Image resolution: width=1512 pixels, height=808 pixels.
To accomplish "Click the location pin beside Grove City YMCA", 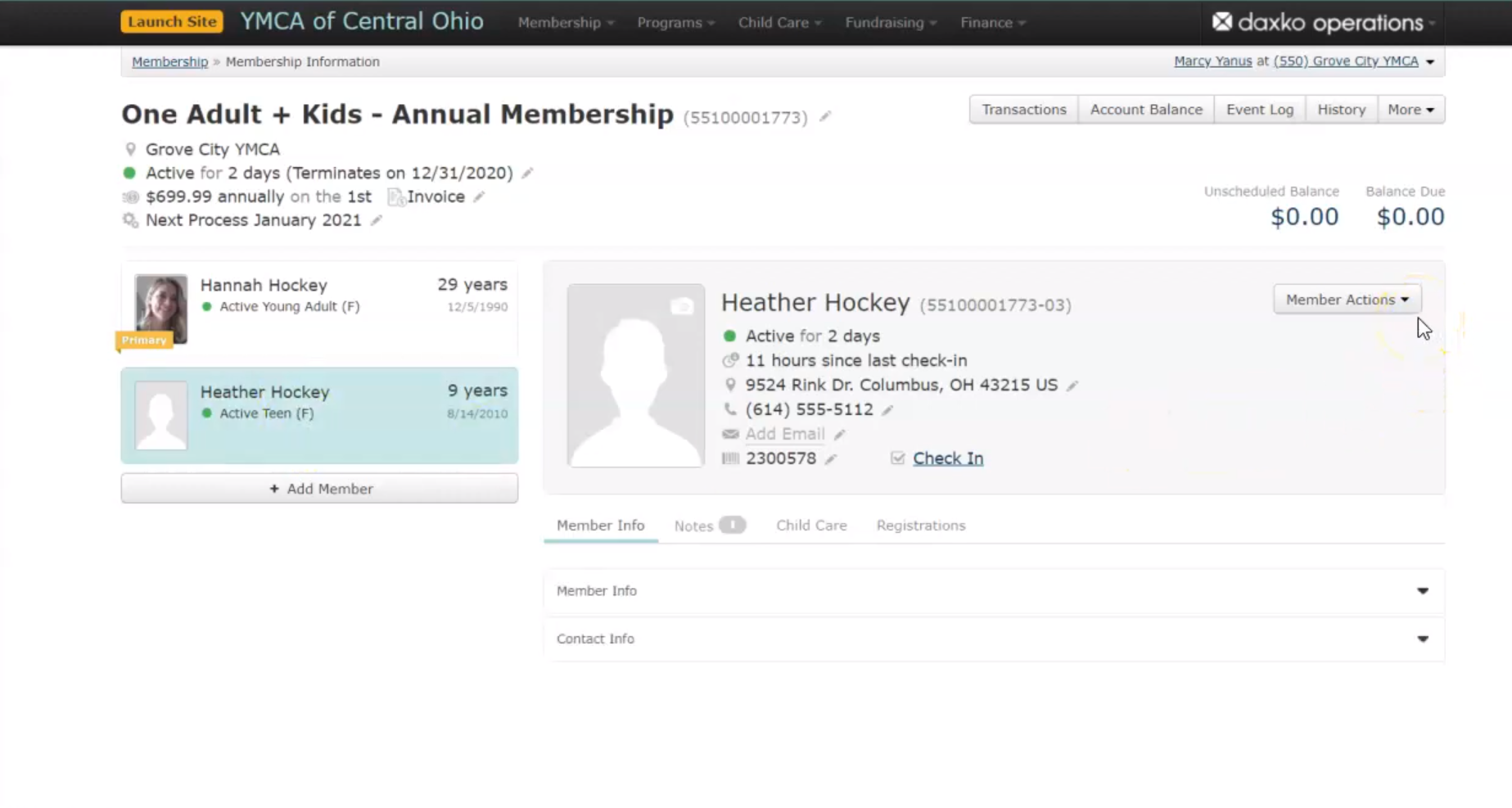I will pos(130,149).
